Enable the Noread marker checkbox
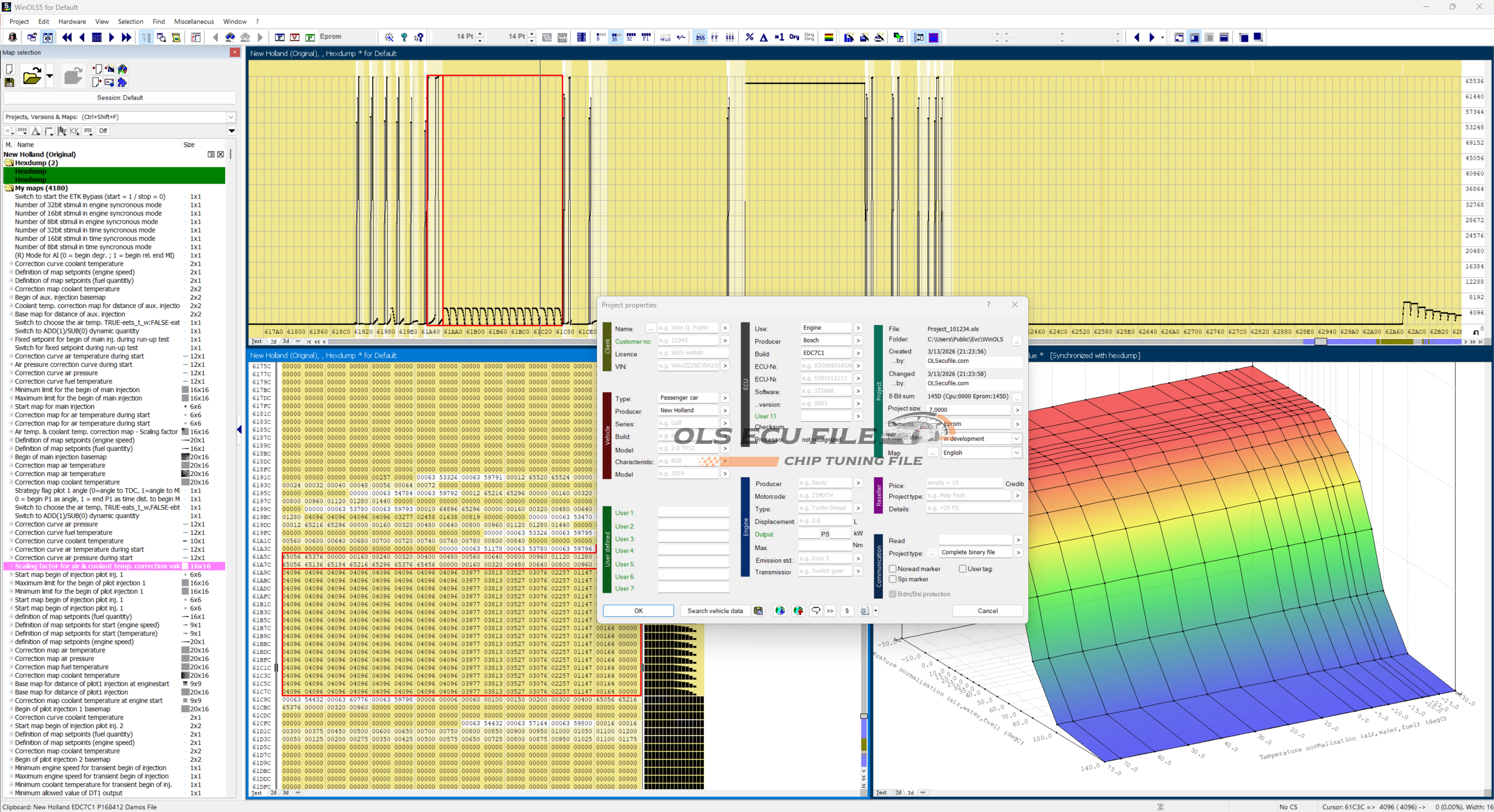 (x=892, y=569)
